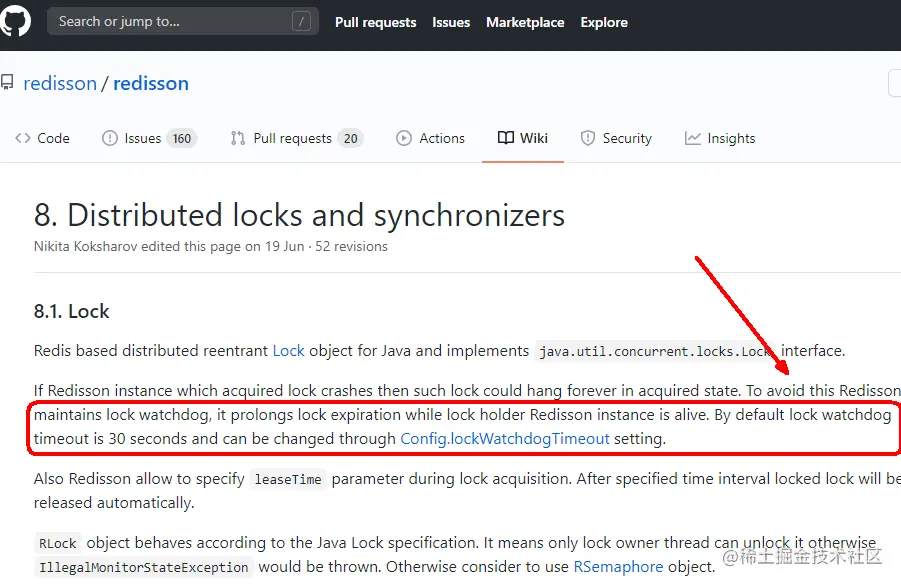Click the leaseTime code snippet
This screenshot has width=901, height=585.
[288, 479]
